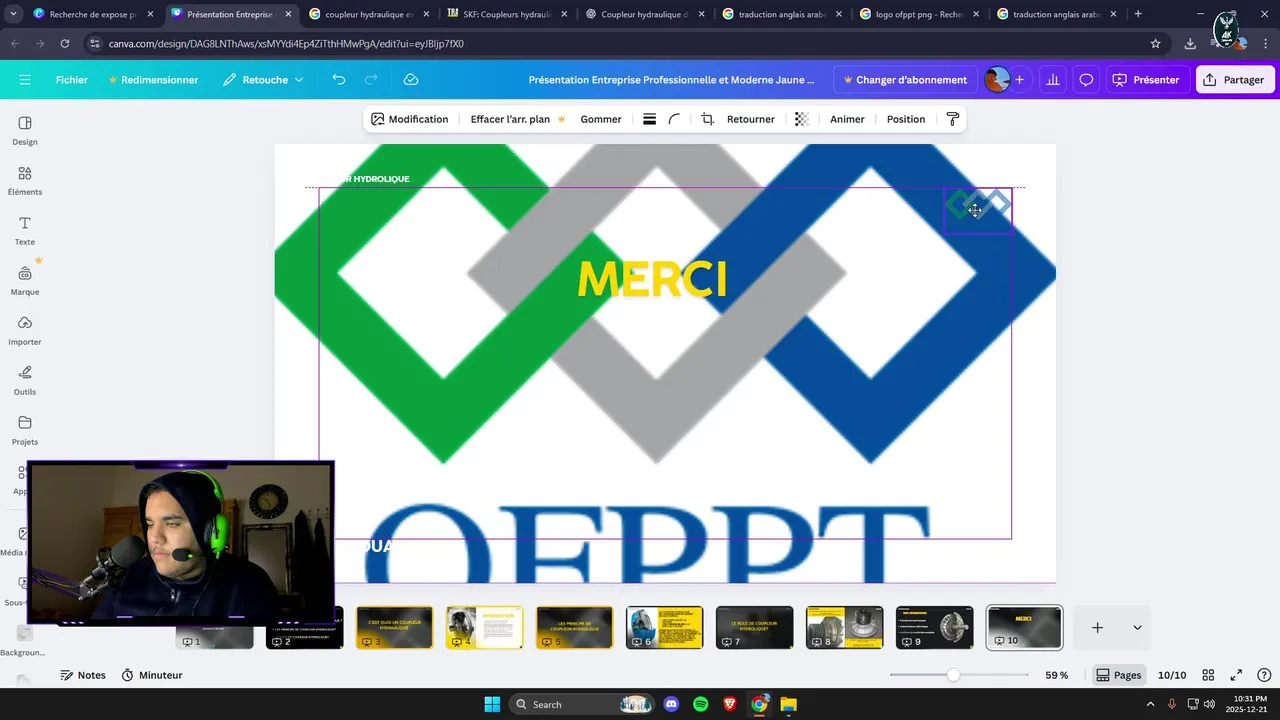
Task: Click the Partager button
Action: click(1234, 80)
